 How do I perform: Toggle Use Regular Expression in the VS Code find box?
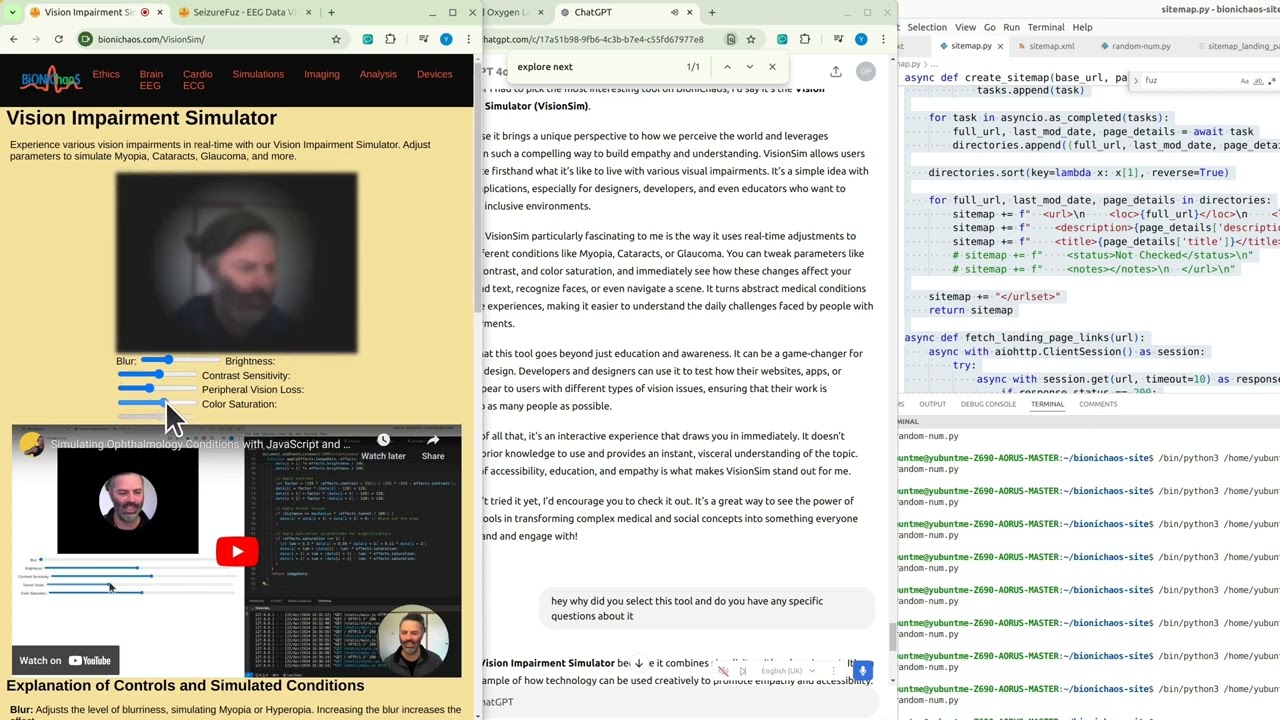(x=1271, y=80)
